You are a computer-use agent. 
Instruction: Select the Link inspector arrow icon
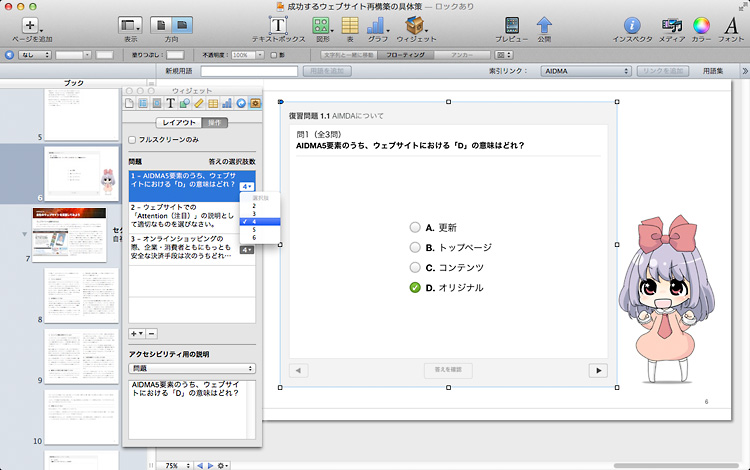point(241,103)
